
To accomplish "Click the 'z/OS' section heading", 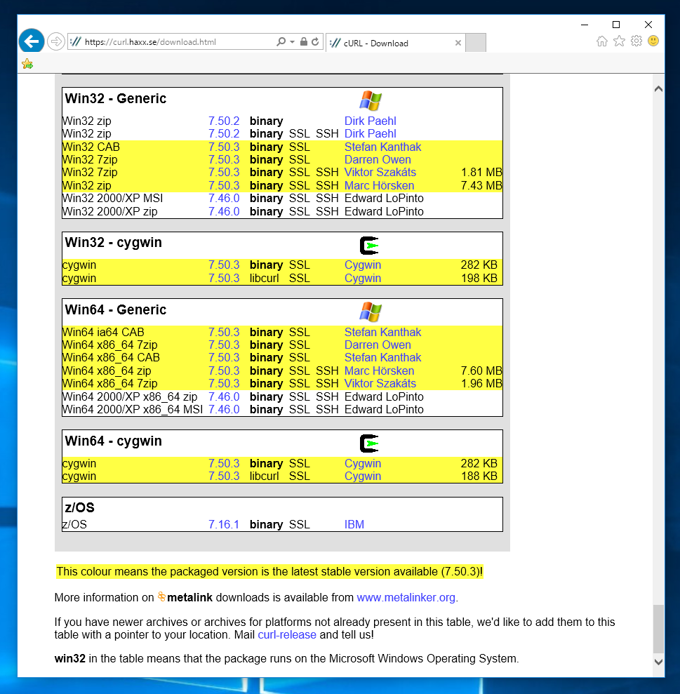I will pyautogui.click(x=80, y=507).
